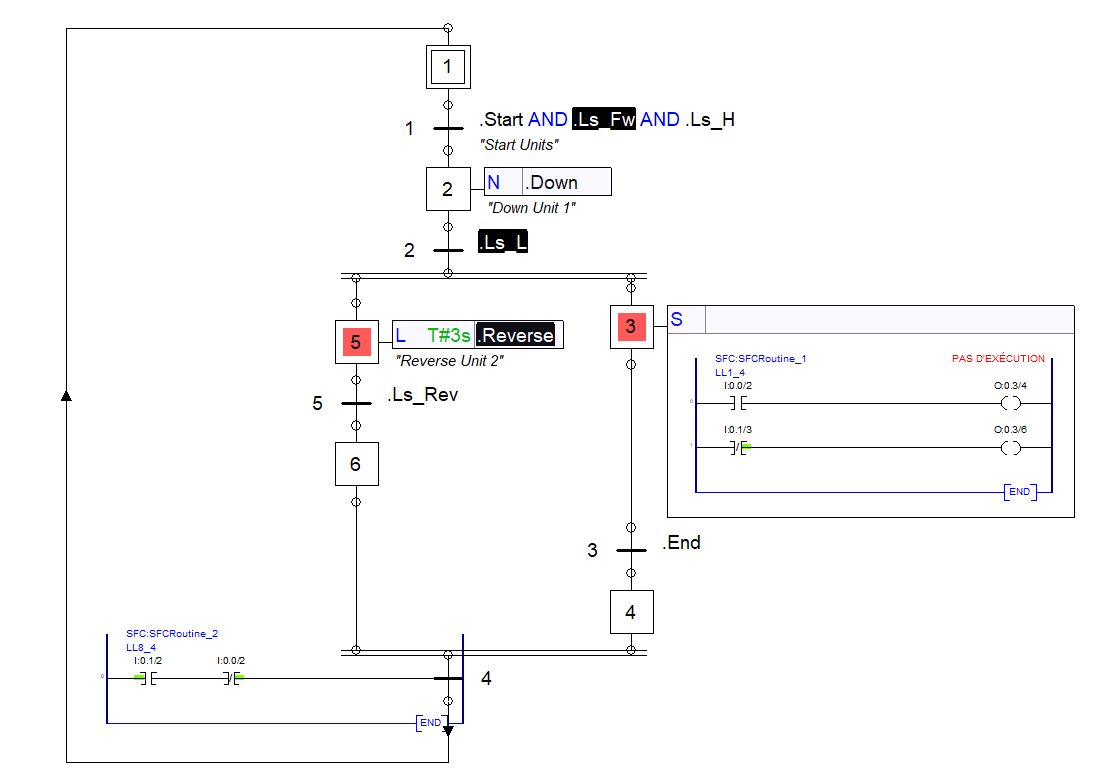Select the initial step 1 box

448,66
